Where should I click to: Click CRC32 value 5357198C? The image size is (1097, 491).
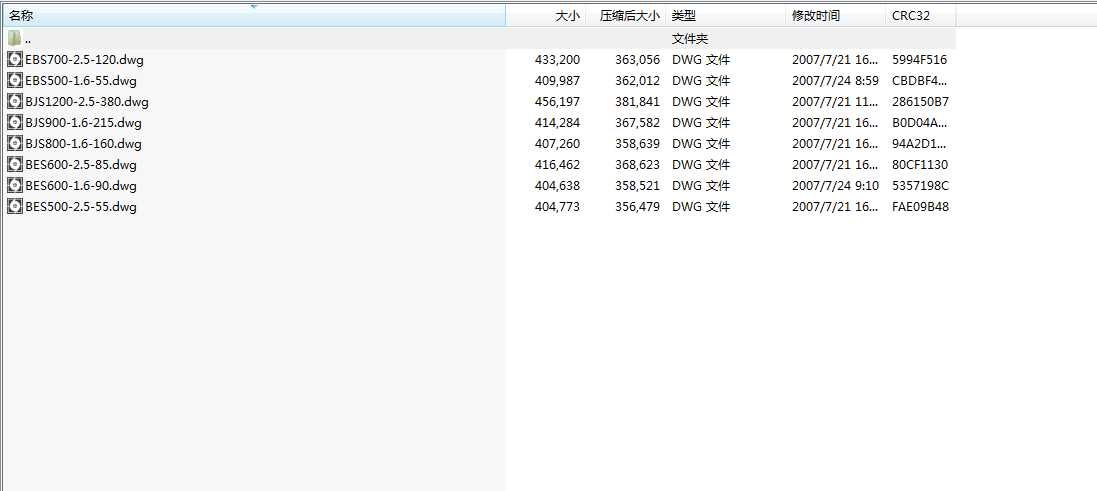(920, 185)
